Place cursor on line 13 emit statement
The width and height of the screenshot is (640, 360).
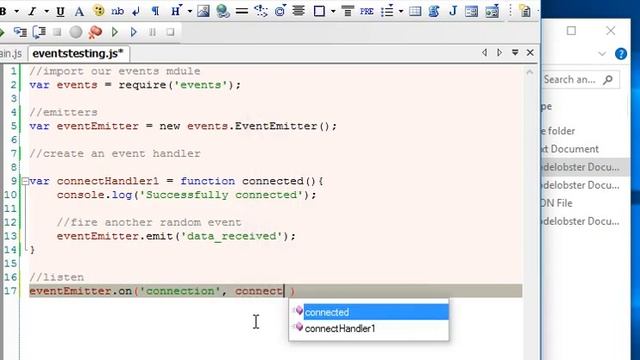pos(176,236)
